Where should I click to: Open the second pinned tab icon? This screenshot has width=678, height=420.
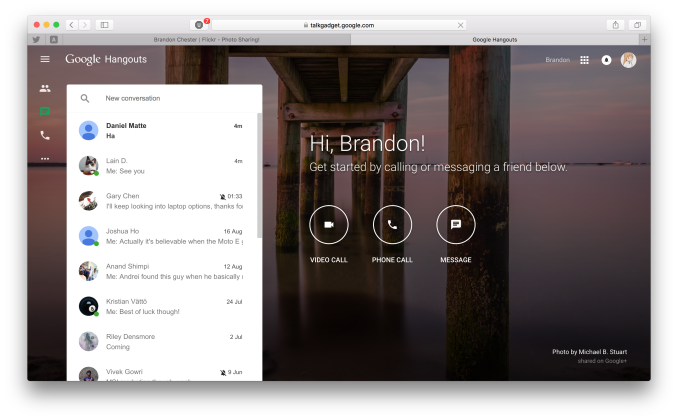point(54,39)
